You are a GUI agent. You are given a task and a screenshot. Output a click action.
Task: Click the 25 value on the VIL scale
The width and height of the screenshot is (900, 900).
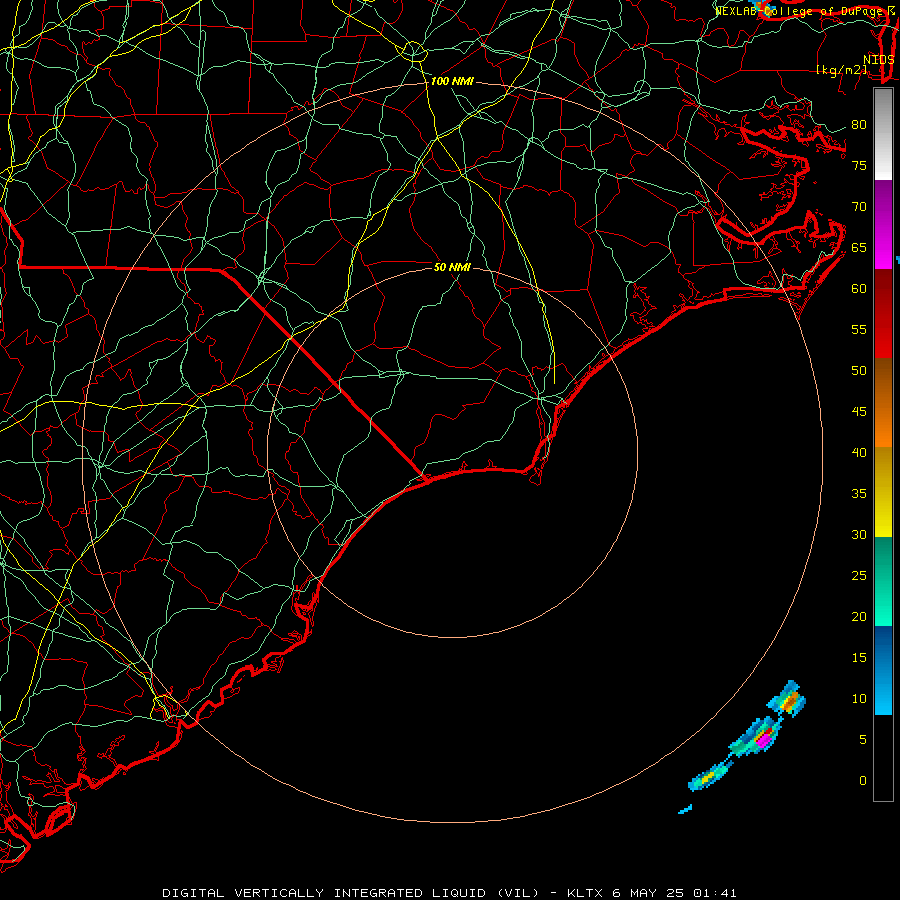[859, 576]
